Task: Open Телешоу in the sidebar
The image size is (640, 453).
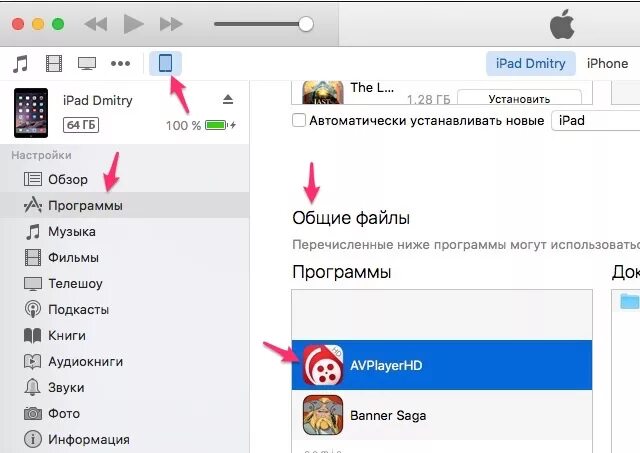Action: point(124,283)
